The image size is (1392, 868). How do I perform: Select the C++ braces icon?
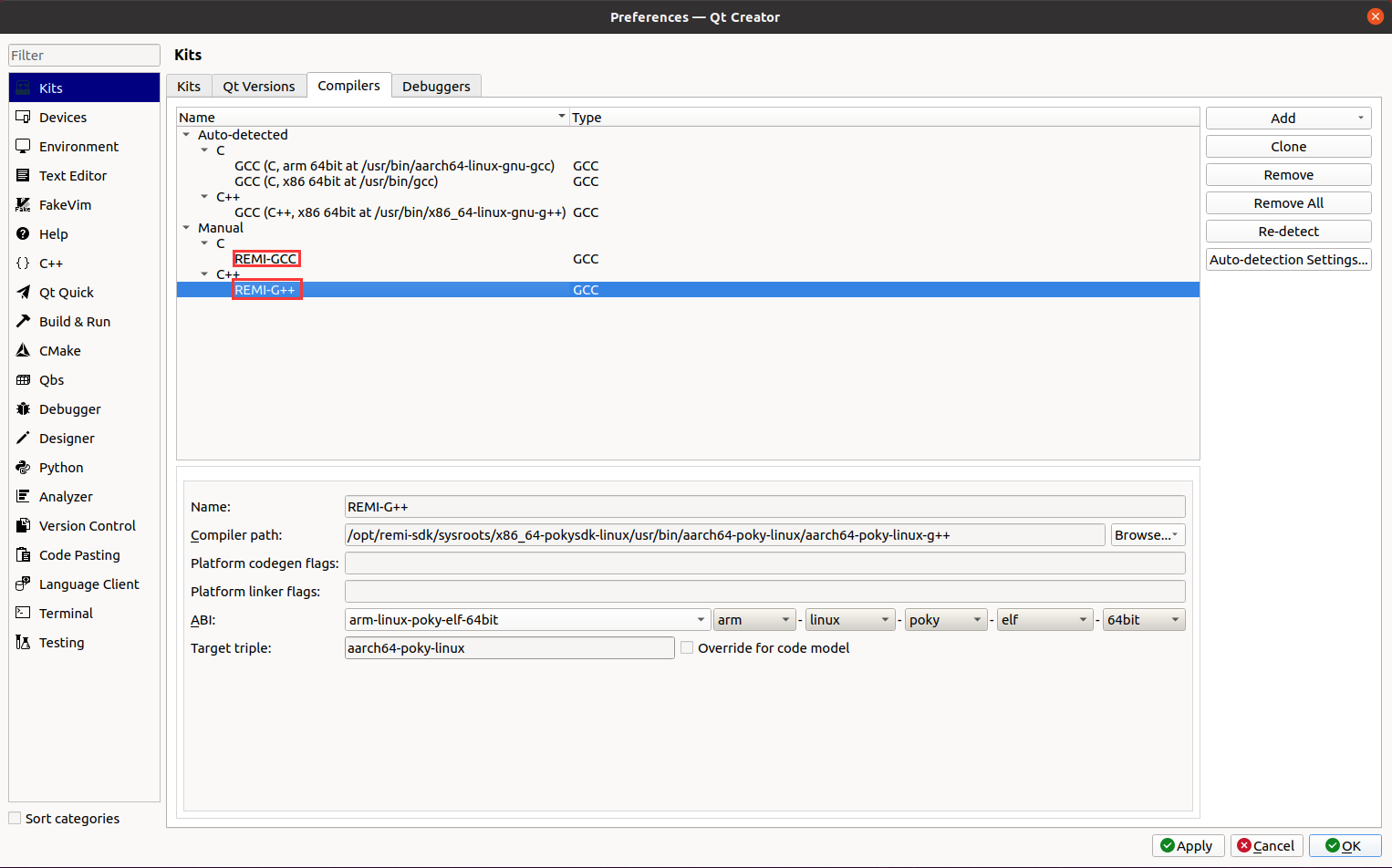(x=24, y=263)
